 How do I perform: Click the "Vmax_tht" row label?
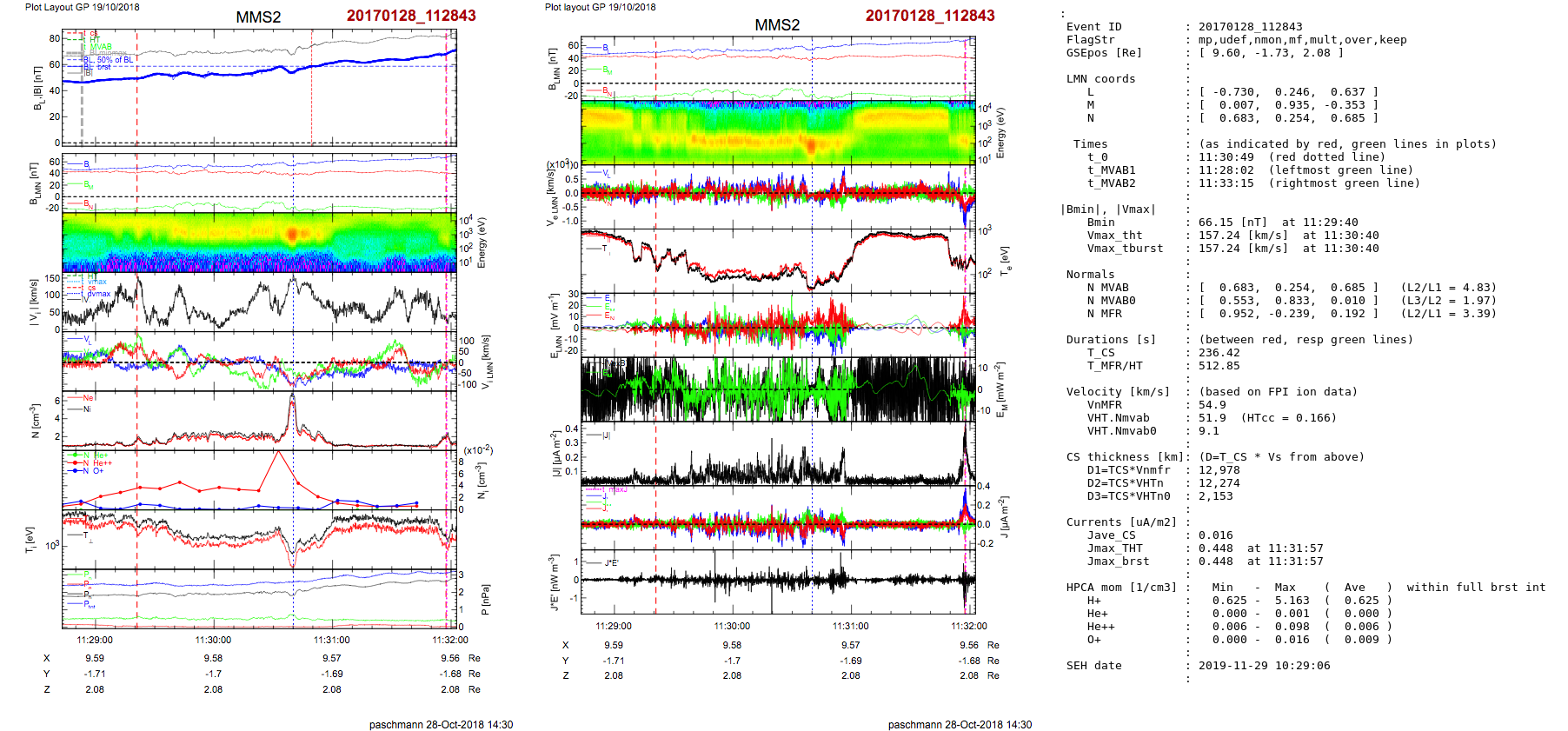pos(1114,236)
